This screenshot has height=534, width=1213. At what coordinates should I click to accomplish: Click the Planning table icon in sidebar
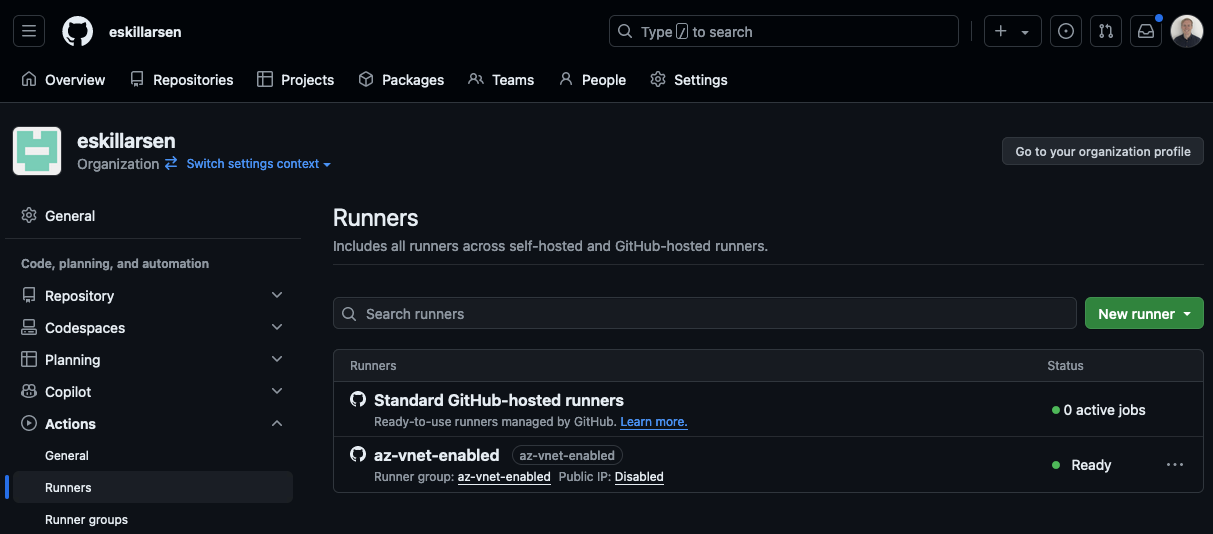(29, 360)
